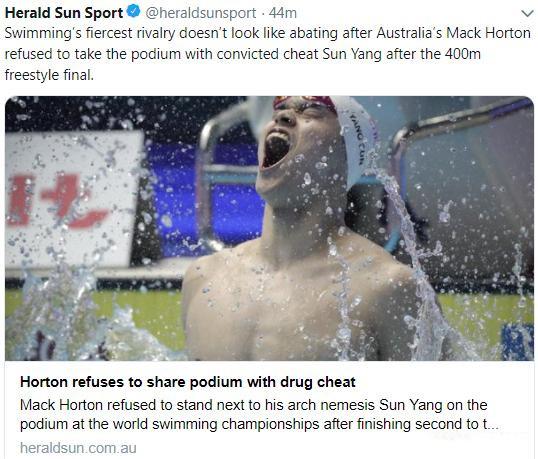Open the swimmer photo preview image

[269, 228]
